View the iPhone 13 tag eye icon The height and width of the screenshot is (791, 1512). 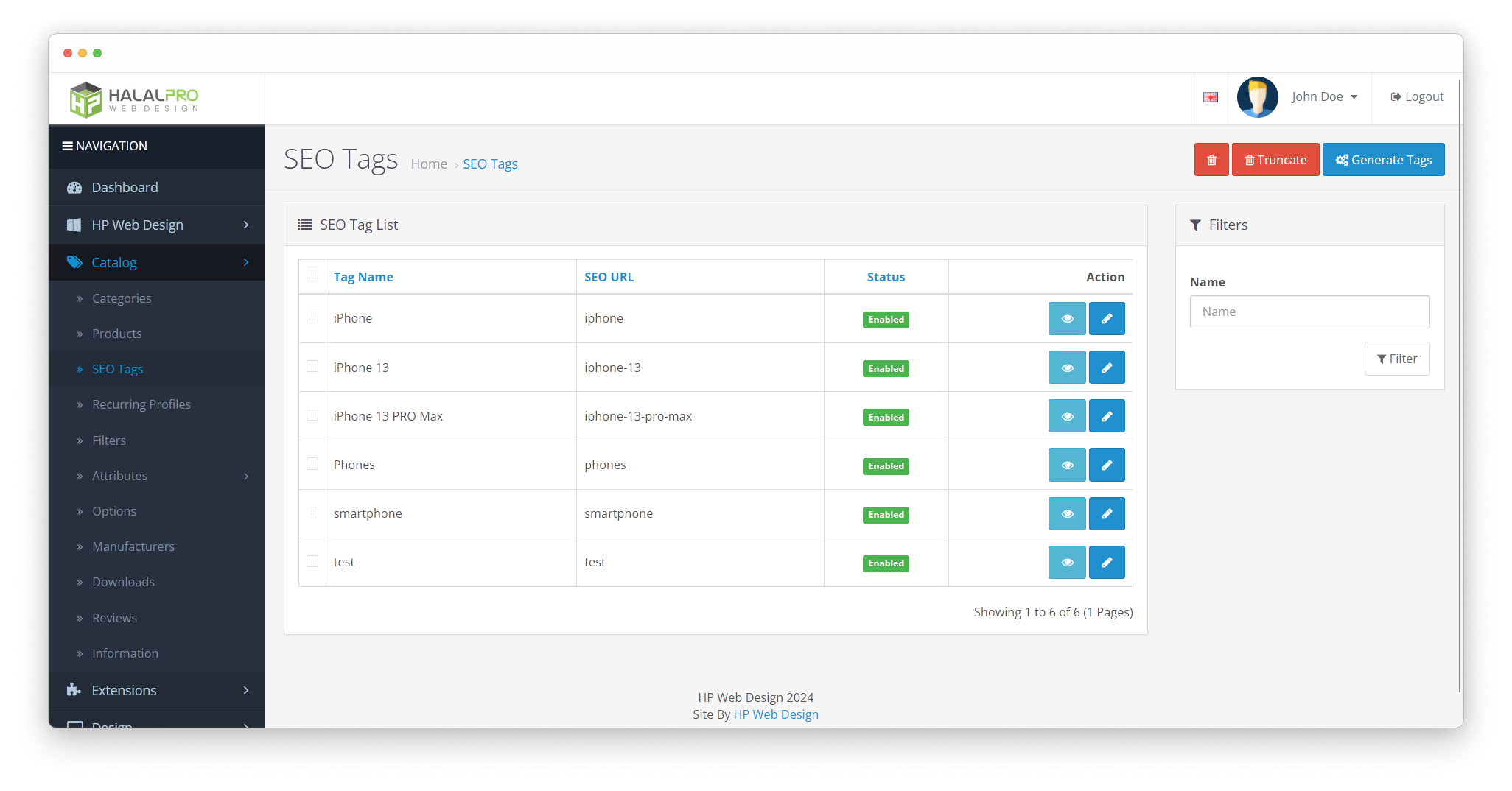click(1067, 368)
